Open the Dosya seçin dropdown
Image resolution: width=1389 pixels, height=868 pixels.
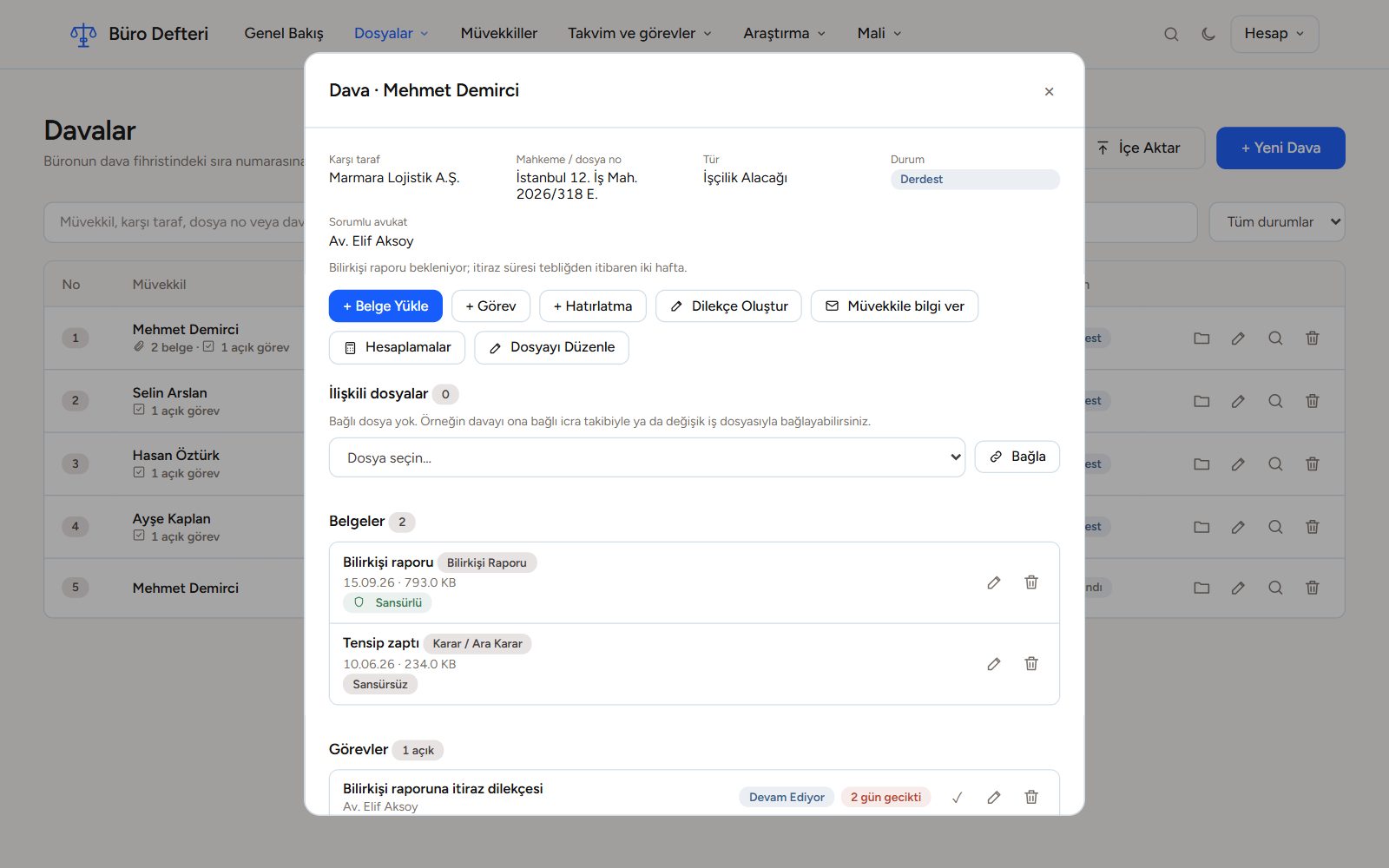click(647, 457)
